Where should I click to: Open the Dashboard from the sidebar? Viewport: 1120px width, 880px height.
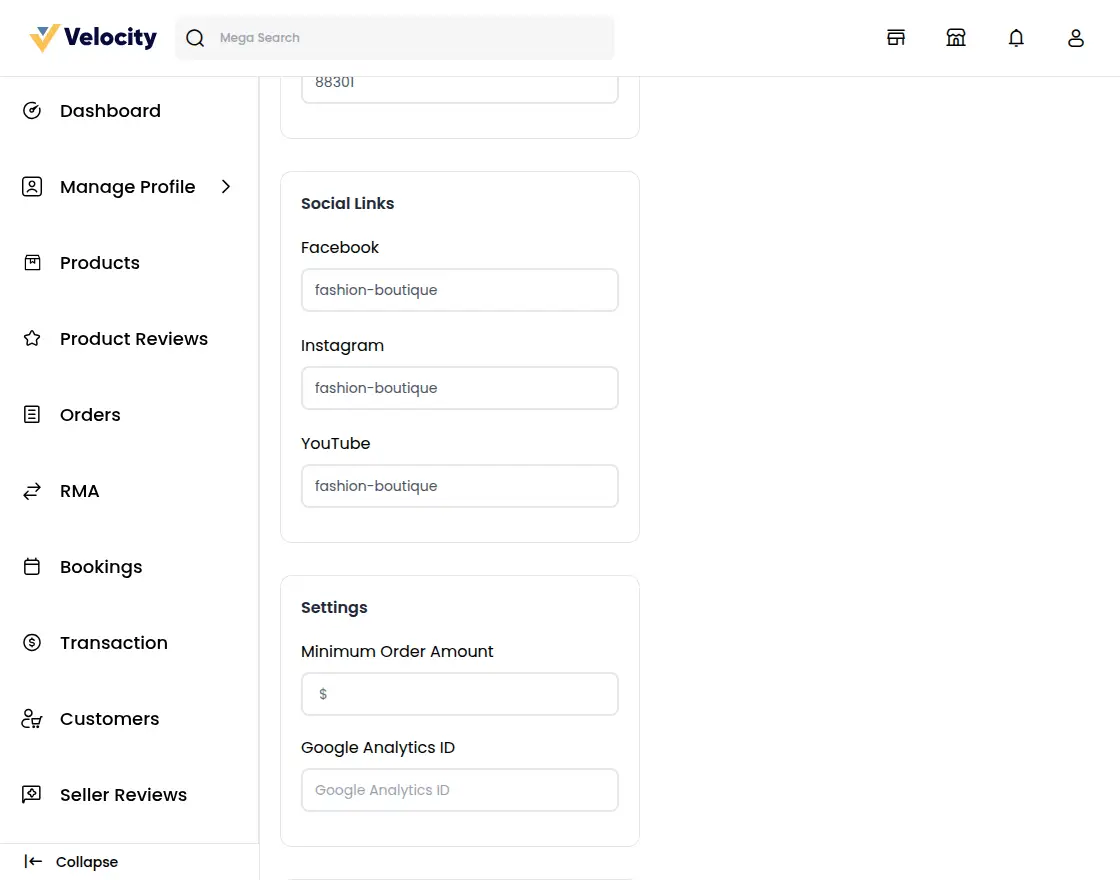click(110, 110)
